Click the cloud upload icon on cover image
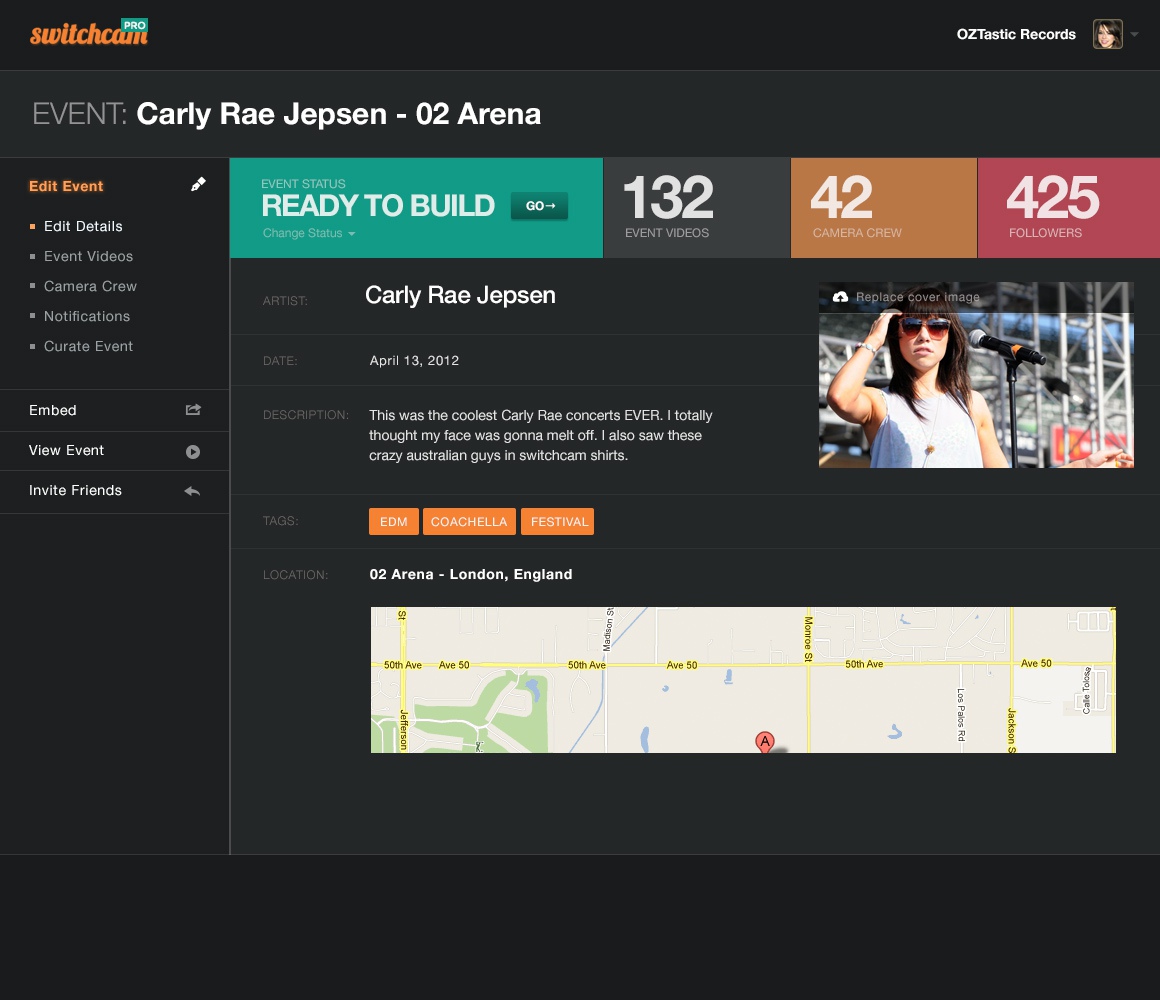Image resolution: width=1160 pixels, height=1000 pixels. click(840, 297)
